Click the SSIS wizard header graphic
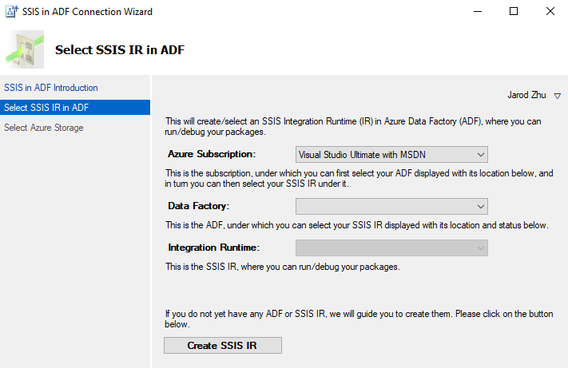Screen dimensions: 568x368 [x=25, y=50]
